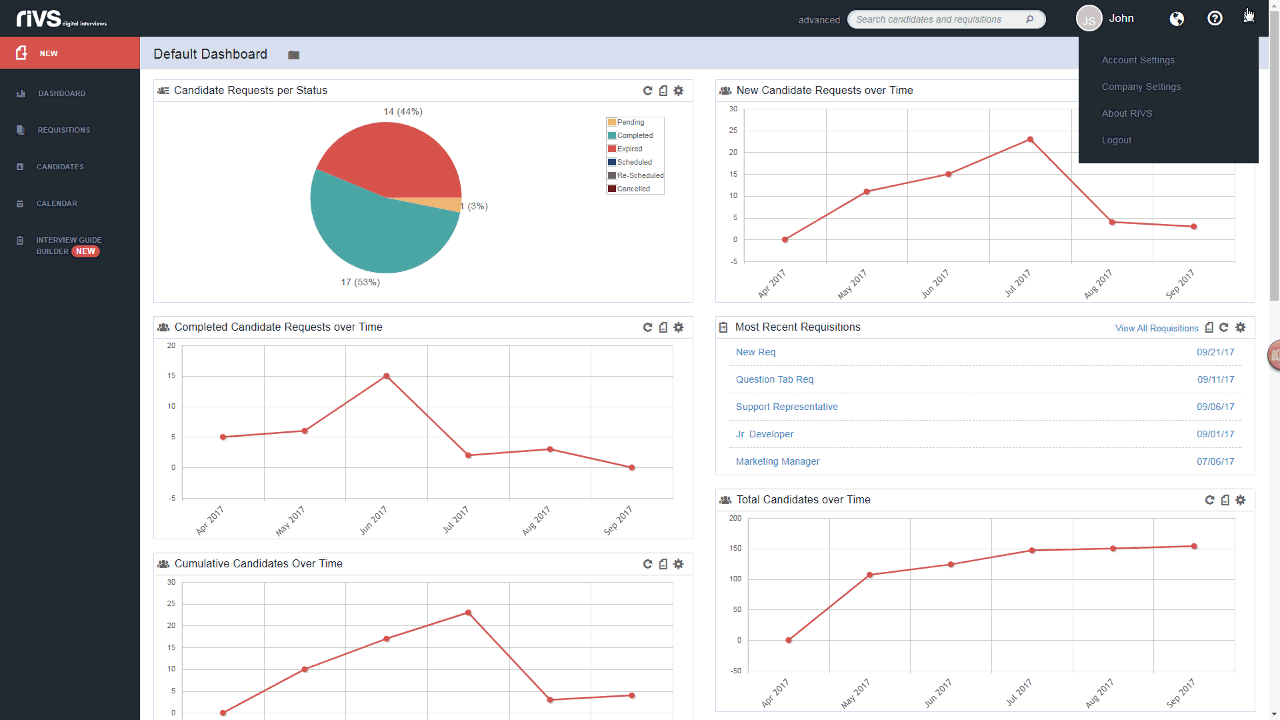This screenshot has height=720, width=1280.
Task: Click the search magnifier icon
Action: click(1030, 19)
